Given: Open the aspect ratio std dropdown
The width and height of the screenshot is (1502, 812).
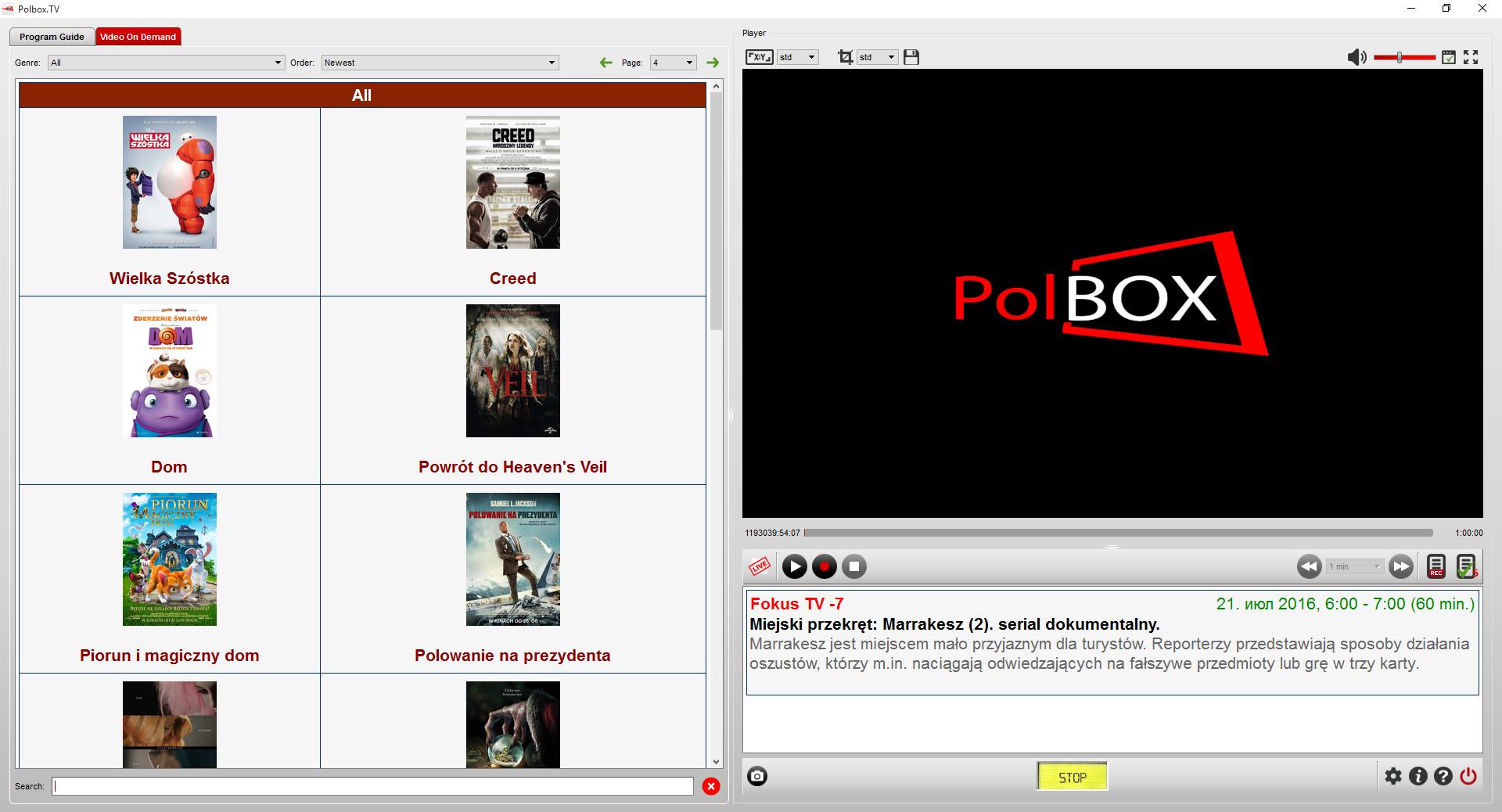Looking at the screenshot, I should click(798, 57).
